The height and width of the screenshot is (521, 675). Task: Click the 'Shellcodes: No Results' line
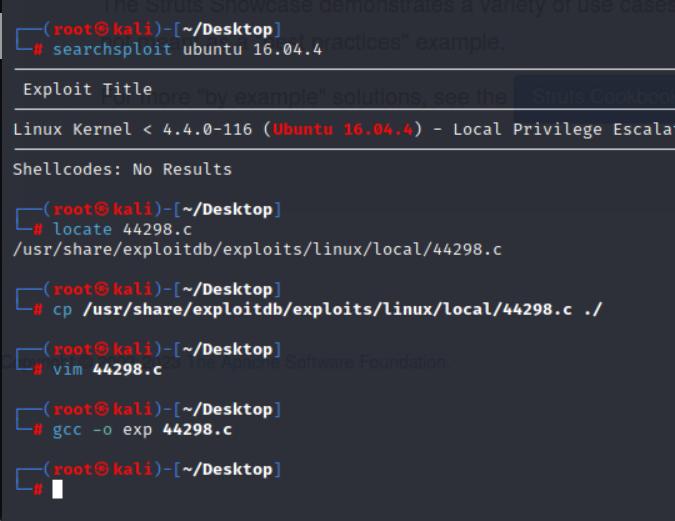pos(122,170)
